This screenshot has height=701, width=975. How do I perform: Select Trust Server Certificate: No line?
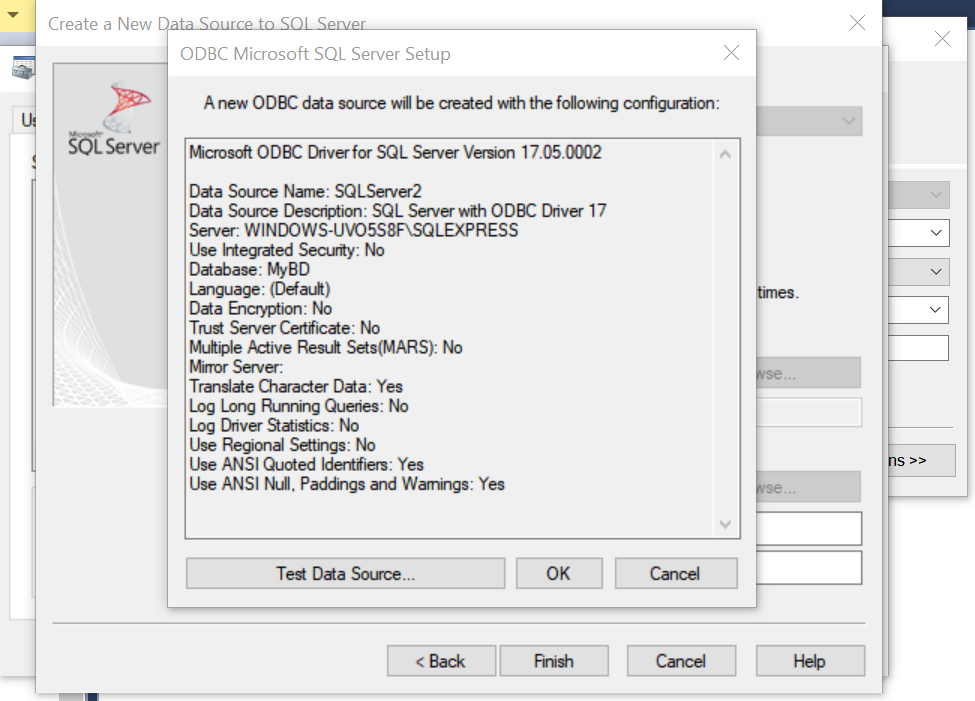[284, 328]
